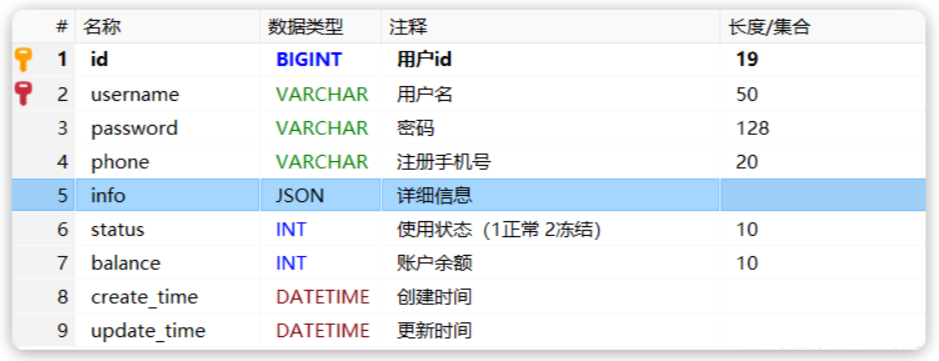Screen dimensions: 939x361
Task: Select row number 1
Action: click(x=62, y=59)
